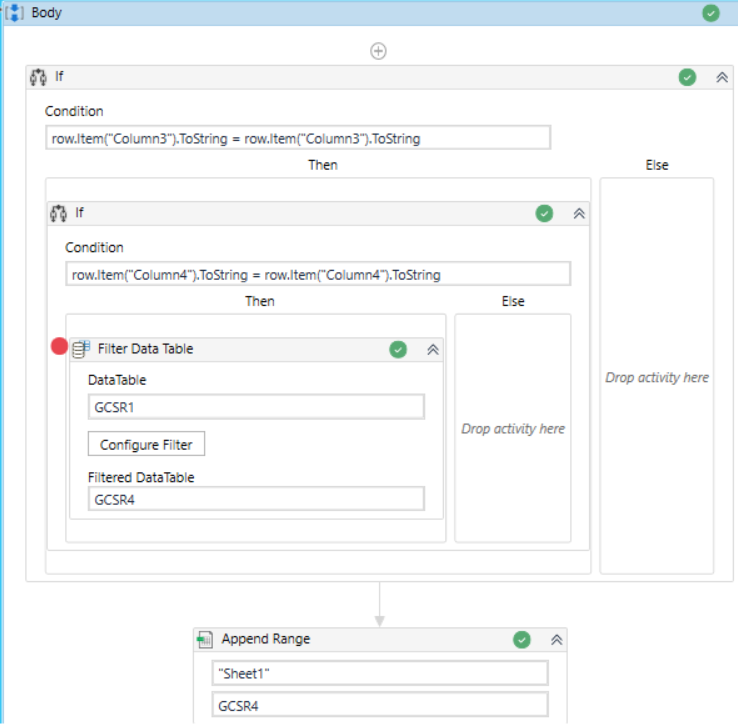Click the Append Range activity icon
Viewport: 738px width, 726px height.
[x=205, y=640]
